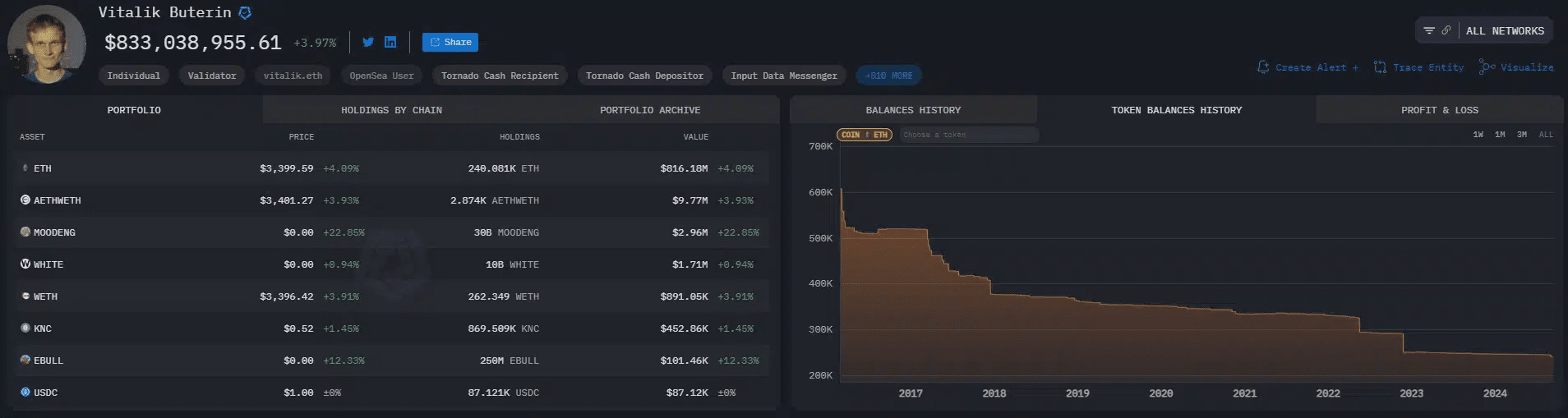Image resolution: width=1568 pixels, height=418 pixels.
Task: Click the OpenSea User tag
Action: [381, 76]
